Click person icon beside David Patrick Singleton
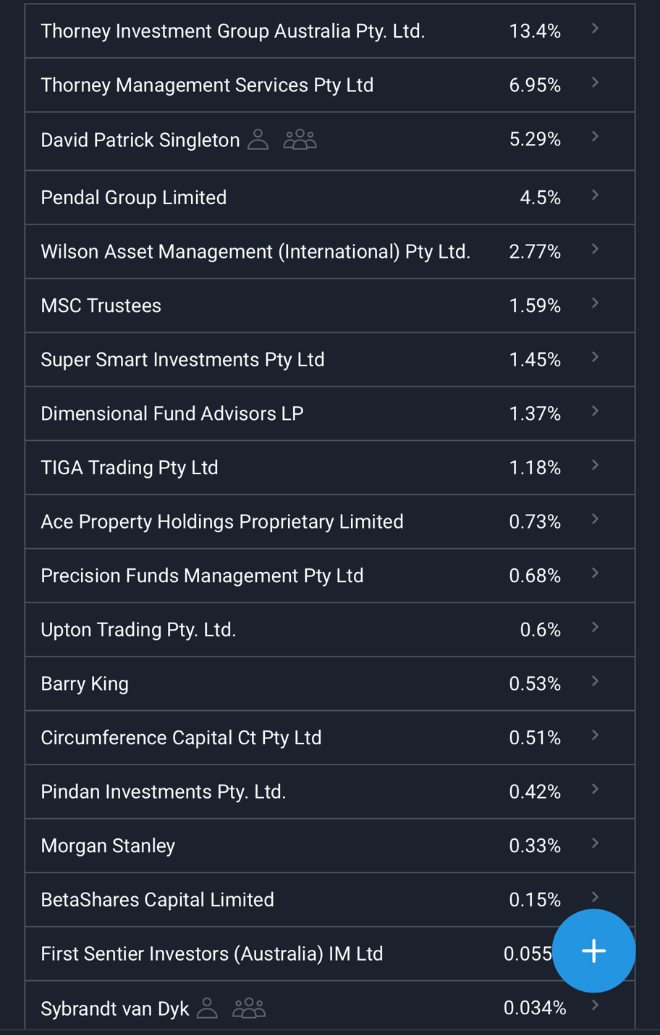 258,140
